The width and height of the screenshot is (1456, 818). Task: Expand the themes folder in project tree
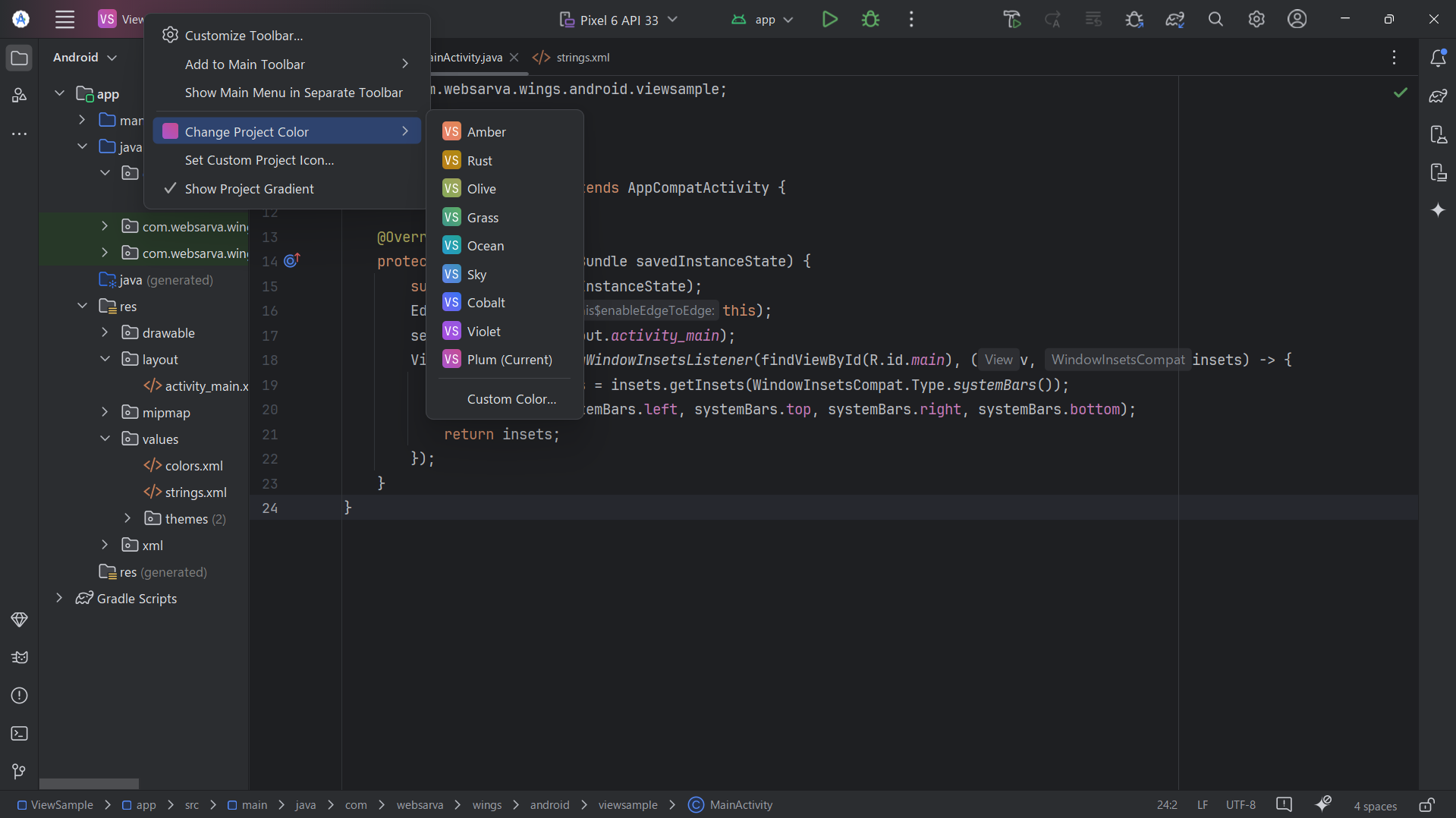pyautogui.click(x=127, y=518)
